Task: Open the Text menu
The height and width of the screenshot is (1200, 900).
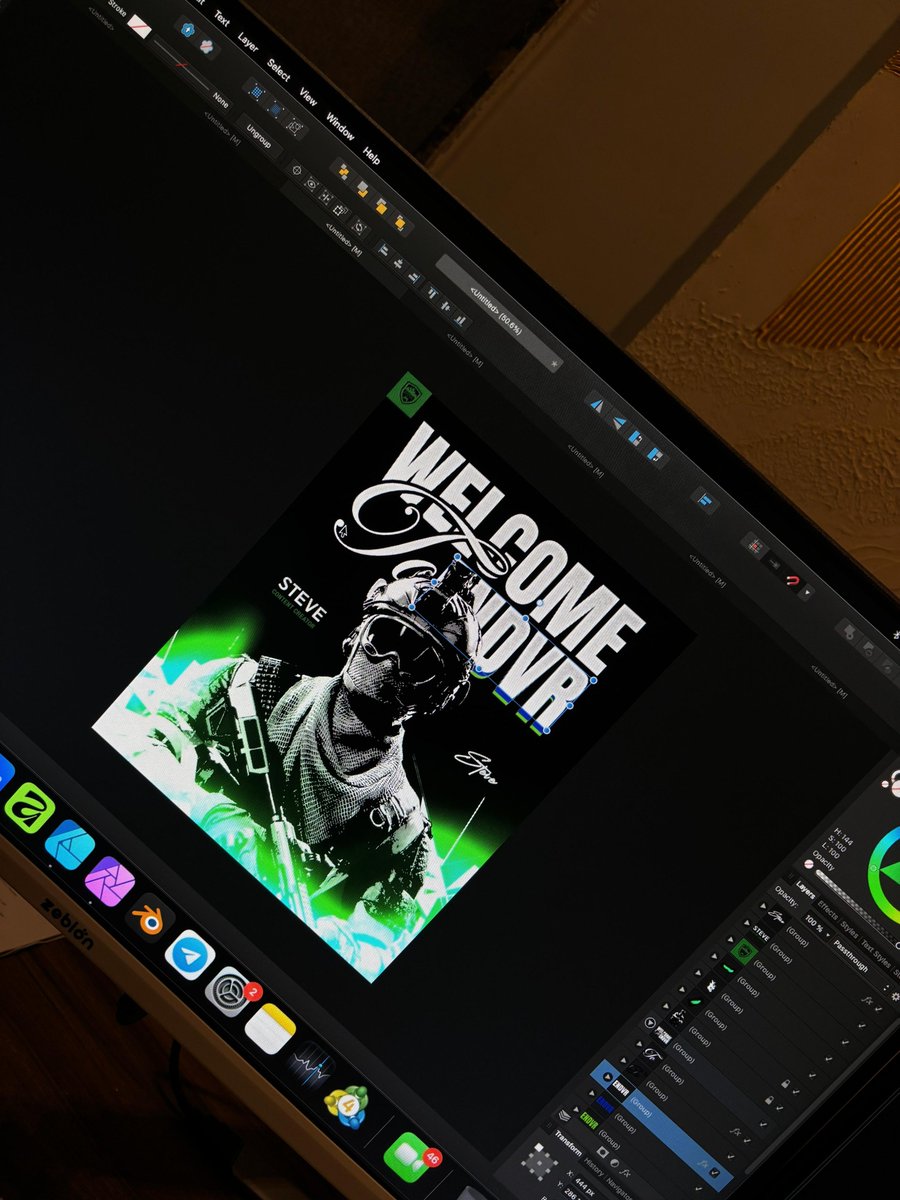Action: [x=221, y=18]
